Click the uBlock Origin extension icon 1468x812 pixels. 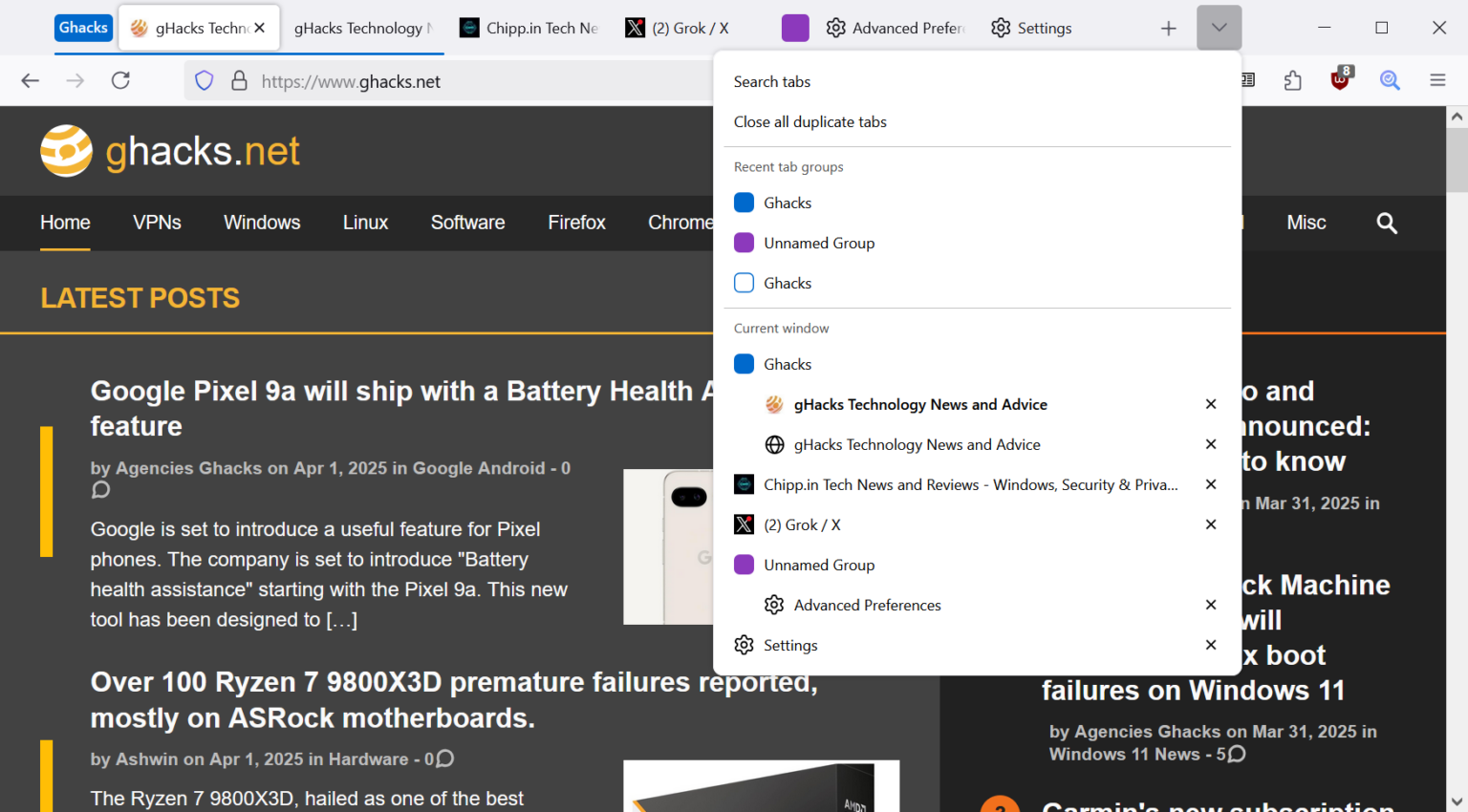tap(1338, 80)
